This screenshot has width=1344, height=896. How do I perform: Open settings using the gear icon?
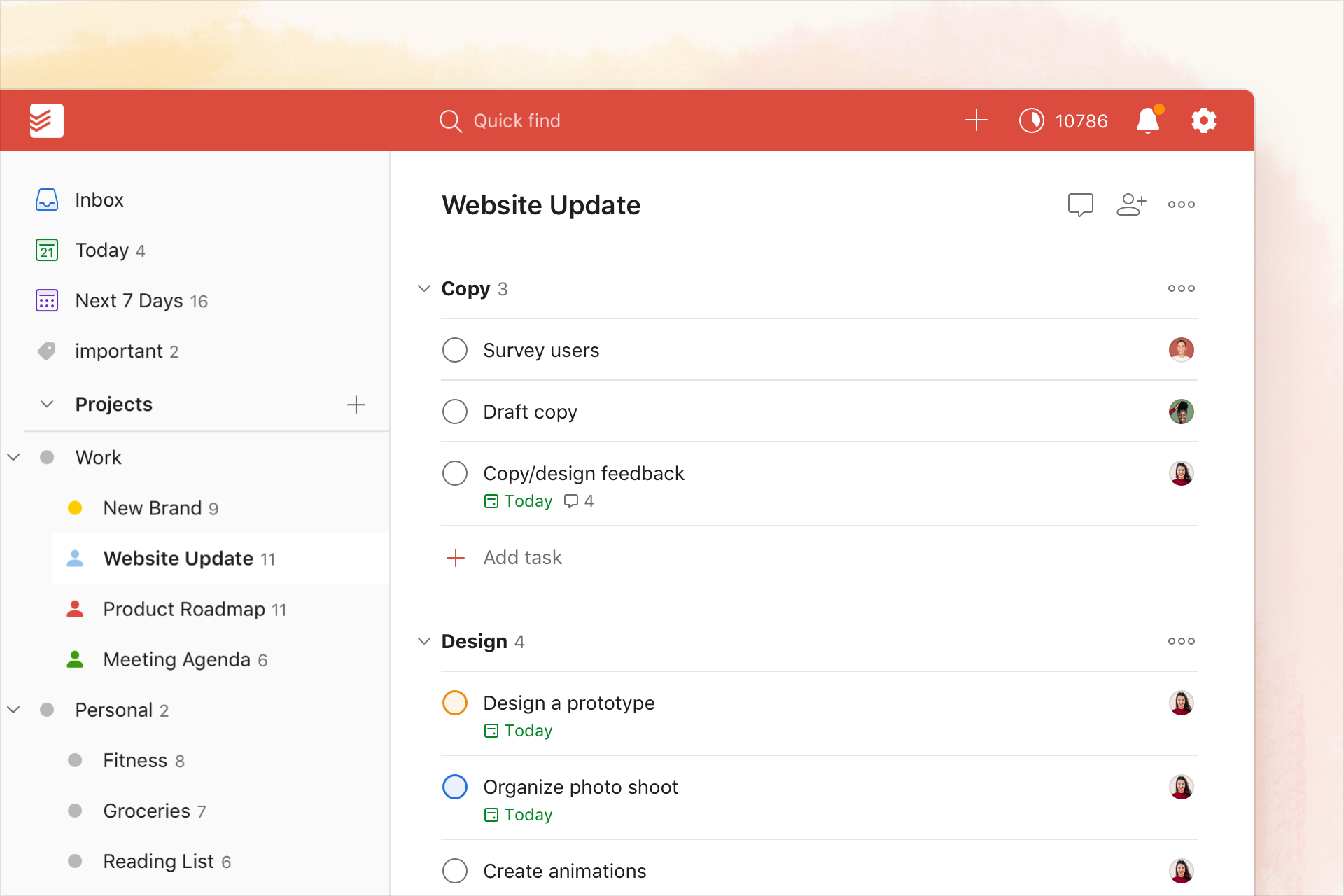coord(1203,120)
